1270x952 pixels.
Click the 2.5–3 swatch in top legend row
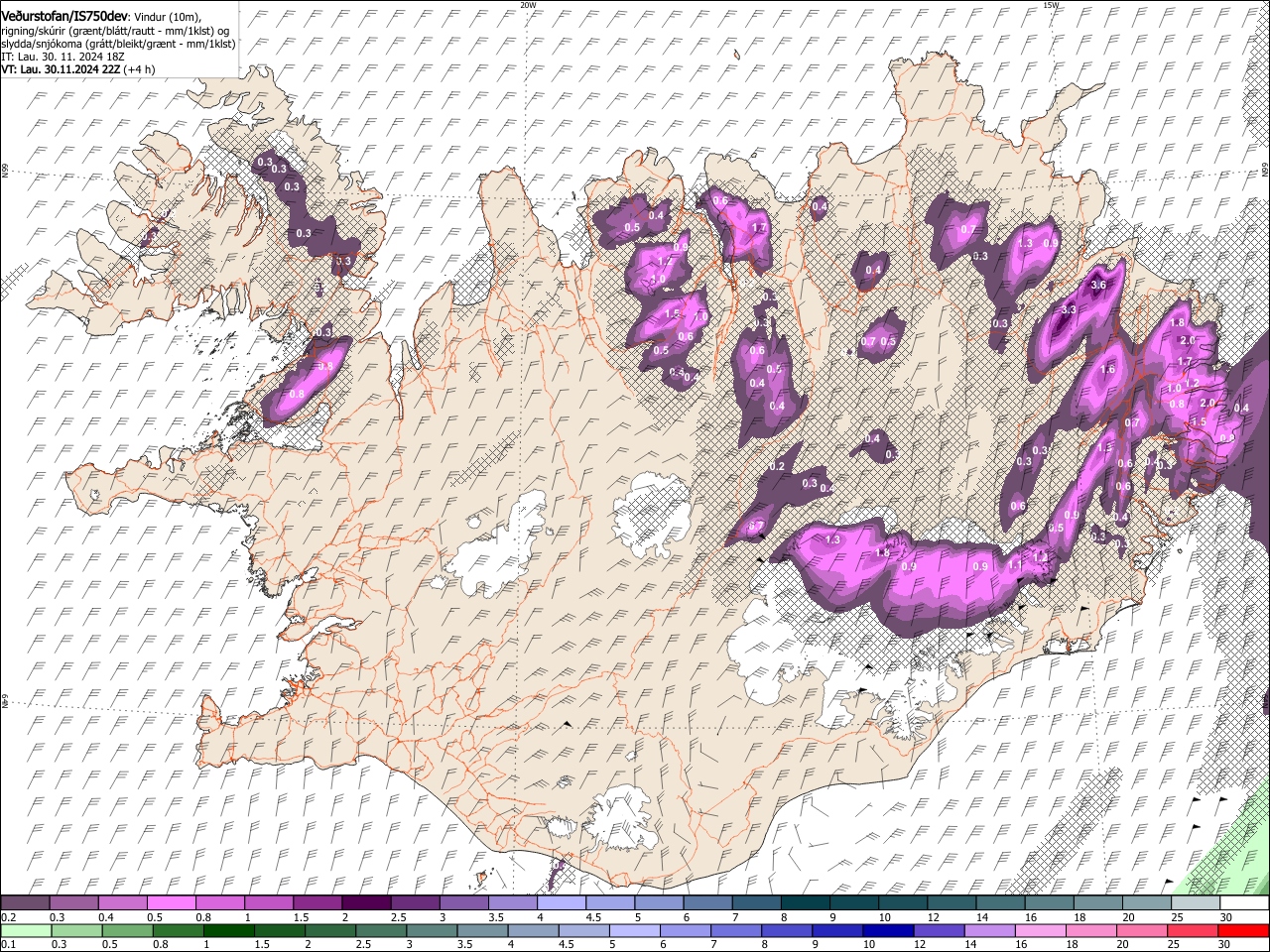point(415,903)
